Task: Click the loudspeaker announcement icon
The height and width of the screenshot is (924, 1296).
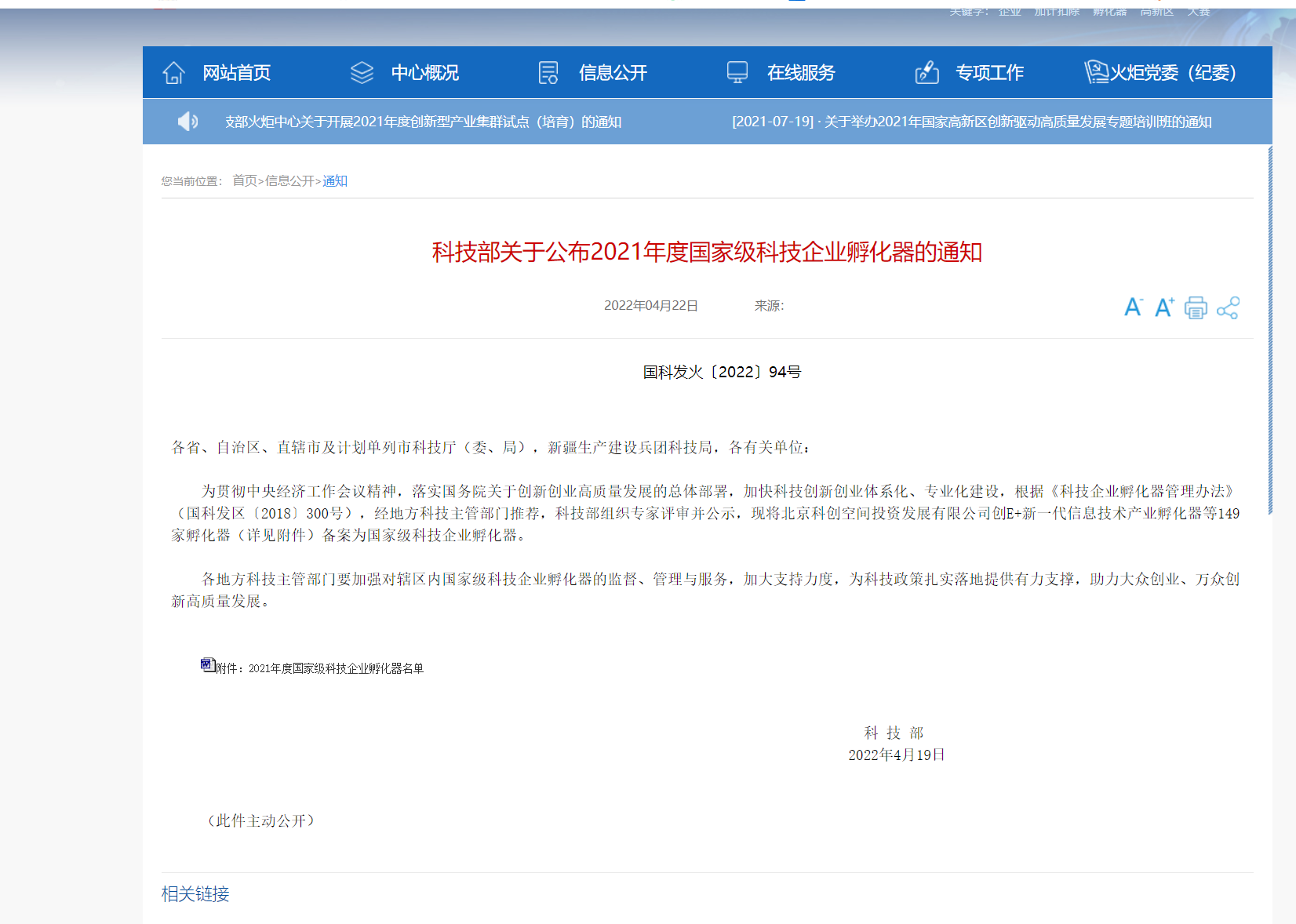Action: click(187, 122)
